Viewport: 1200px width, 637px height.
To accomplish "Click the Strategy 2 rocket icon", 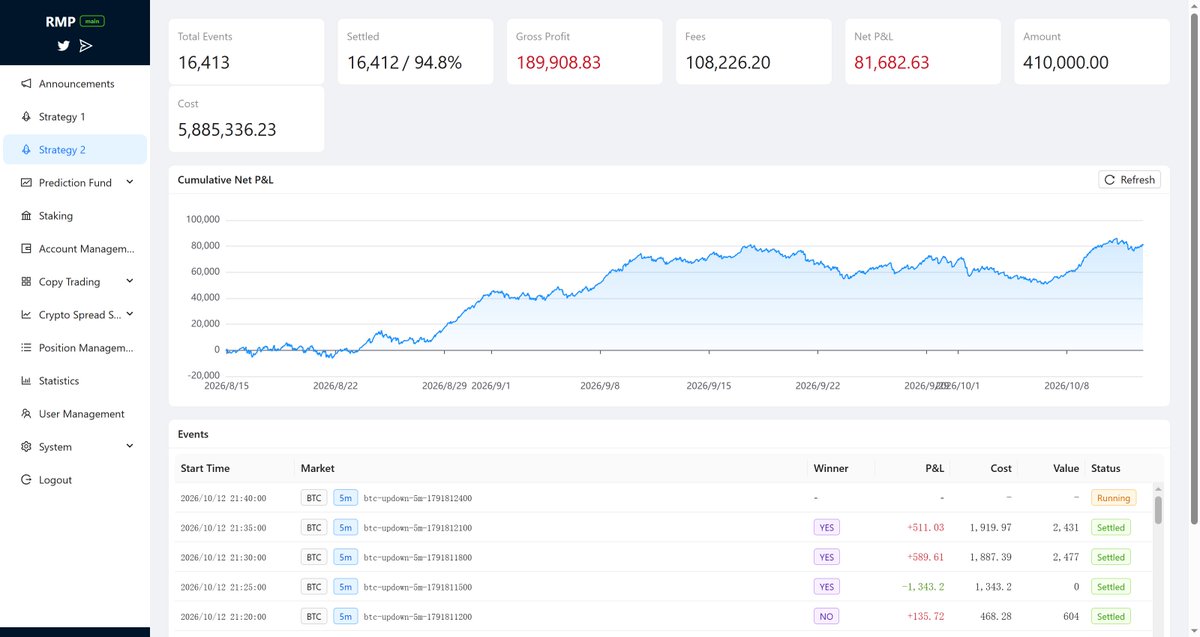I will (27, 150).
